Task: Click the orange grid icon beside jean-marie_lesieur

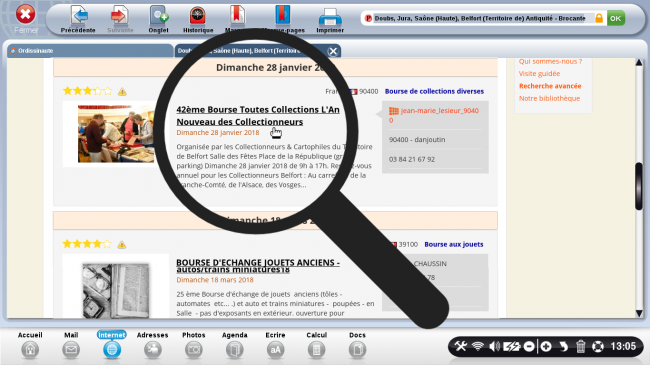Action: click(x=393, y=111)
